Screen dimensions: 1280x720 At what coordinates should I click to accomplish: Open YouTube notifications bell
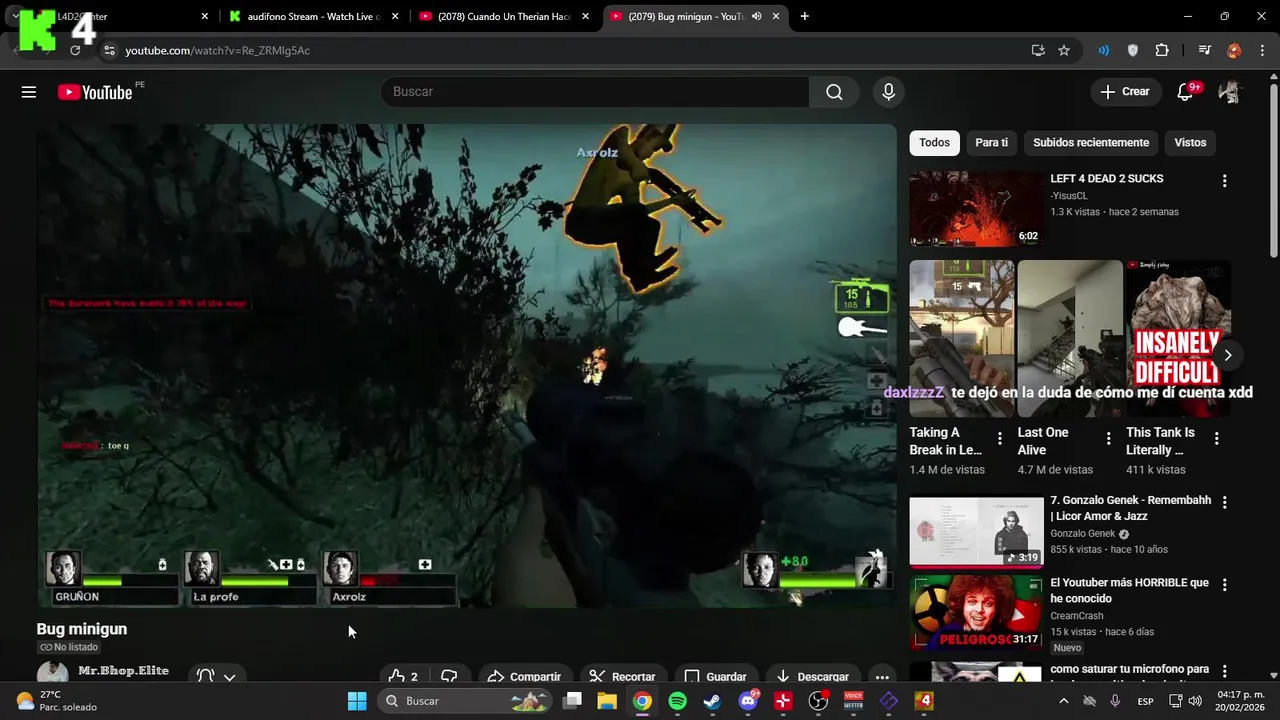pos(1185,92)
